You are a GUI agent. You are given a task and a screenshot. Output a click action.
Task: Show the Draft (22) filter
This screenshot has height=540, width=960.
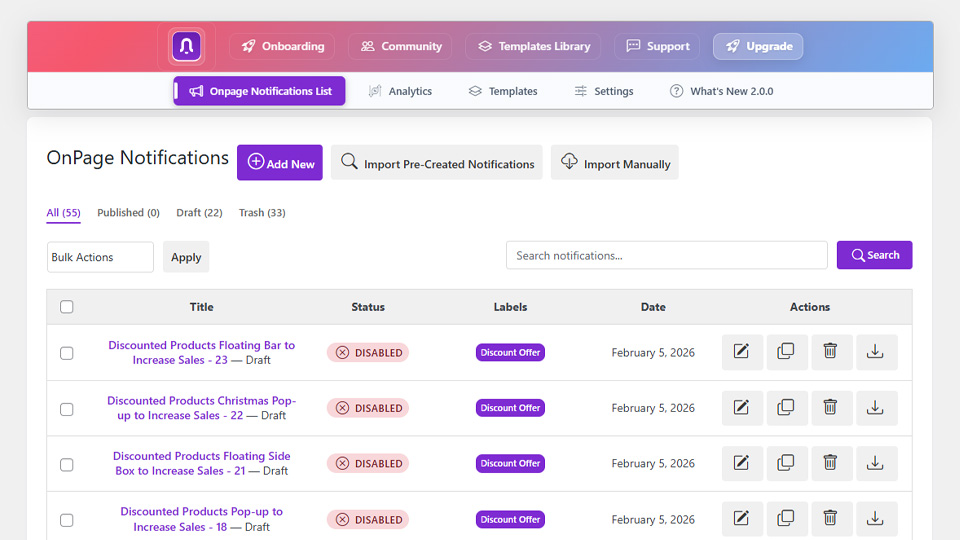click(199, 213)
